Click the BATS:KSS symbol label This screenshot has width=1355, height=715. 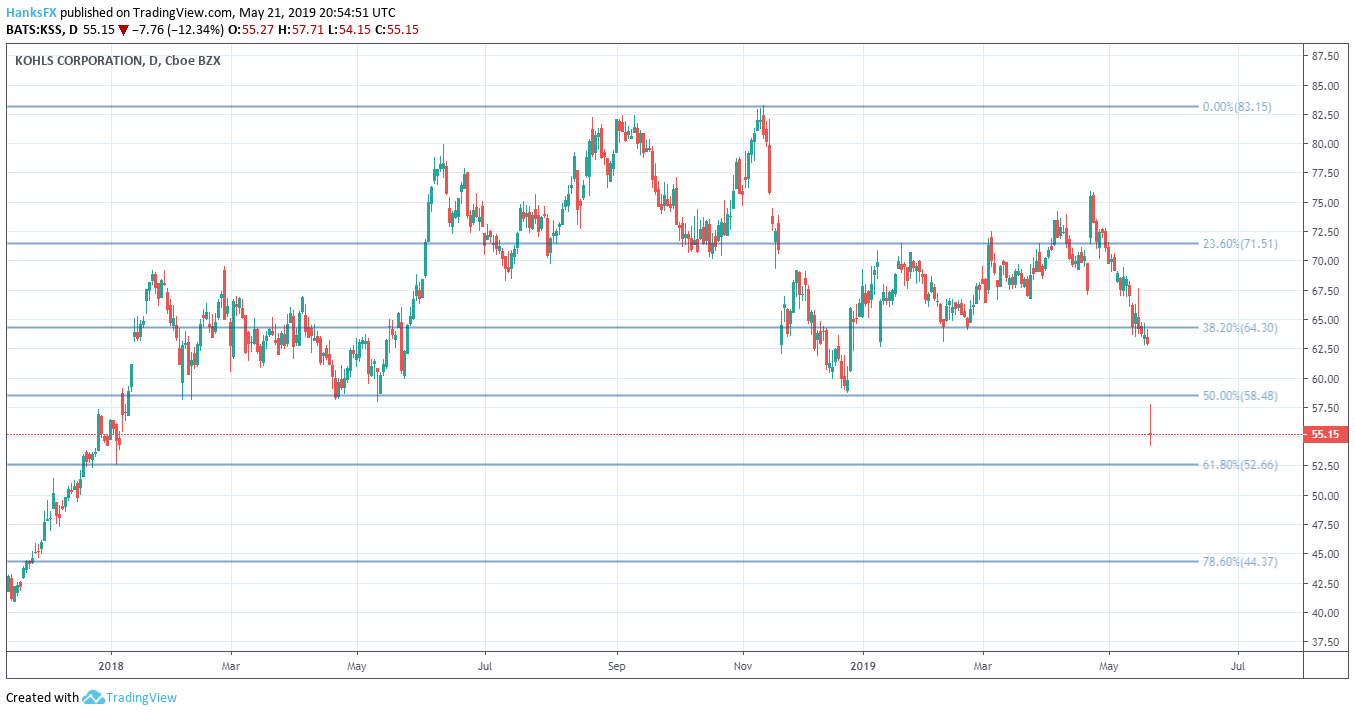click(33, 30)
